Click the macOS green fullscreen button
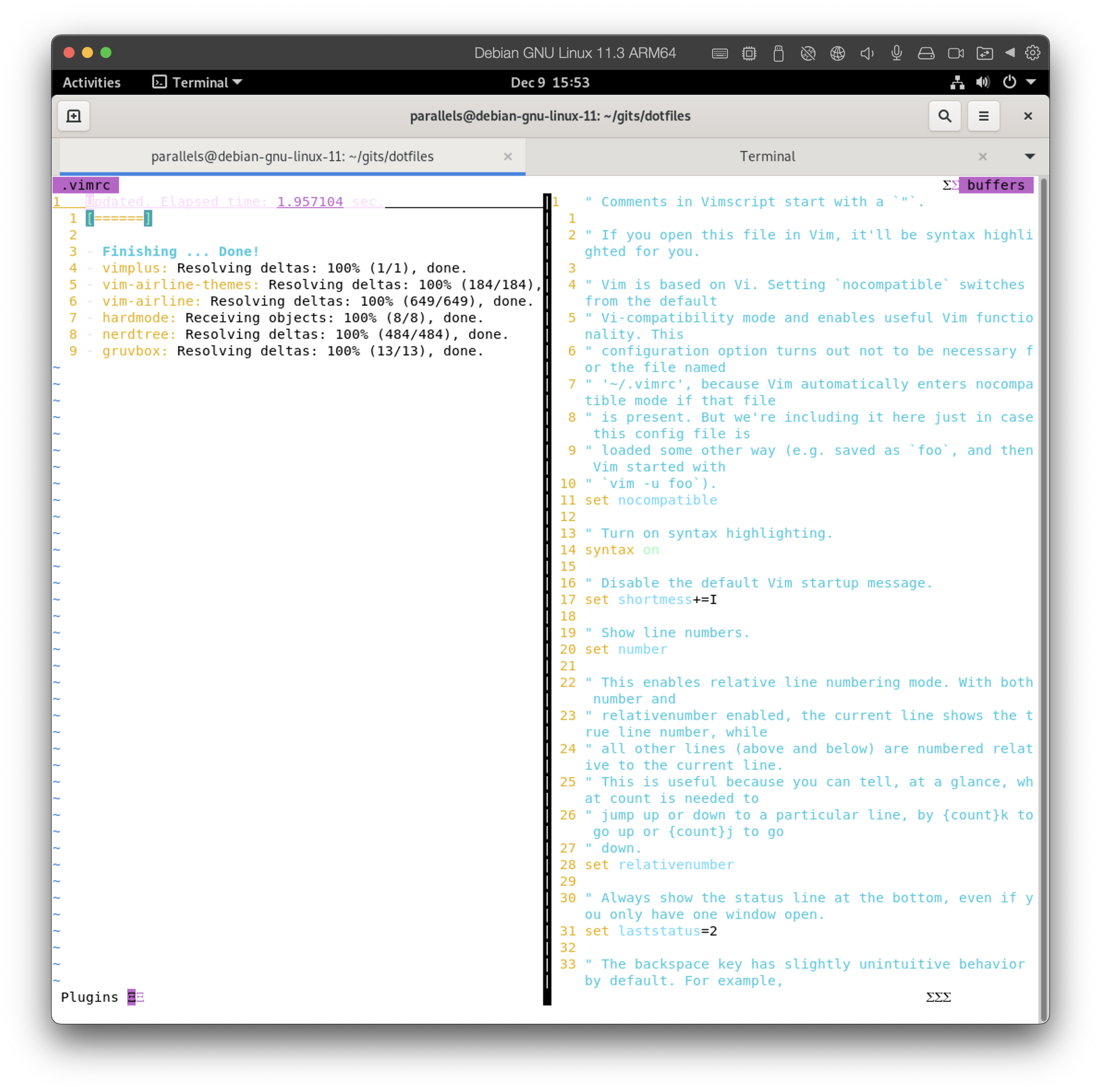This screenshot has width=1101, height=1092. click(x=106, y=52)
